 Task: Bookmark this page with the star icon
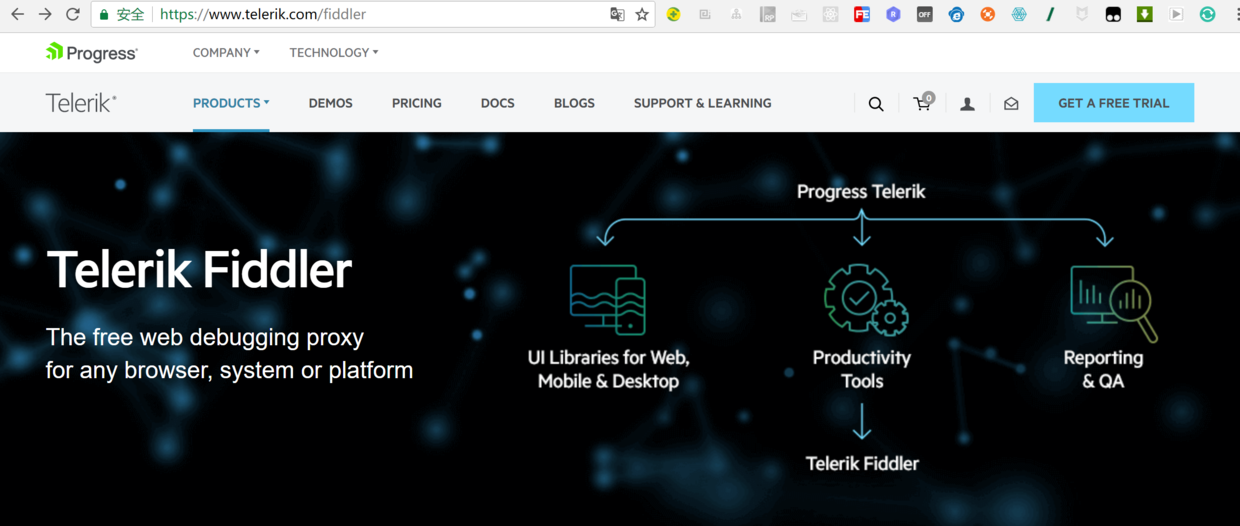point(642,14)
